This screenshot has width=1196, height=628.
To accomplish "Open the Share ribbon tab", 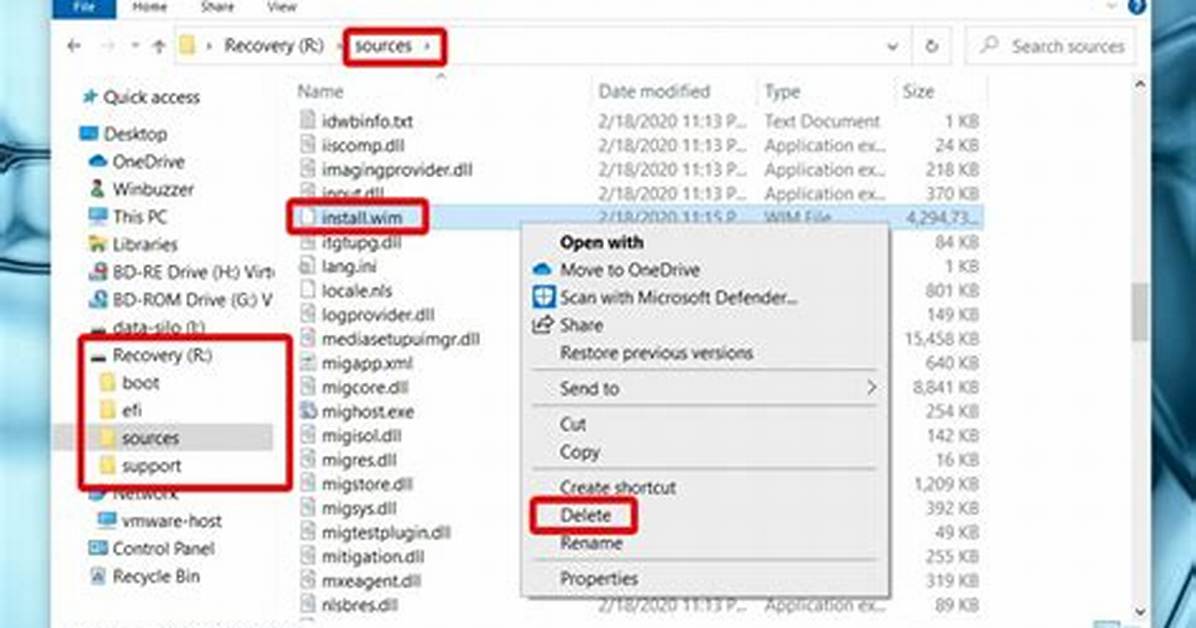I will pos(217,8).
